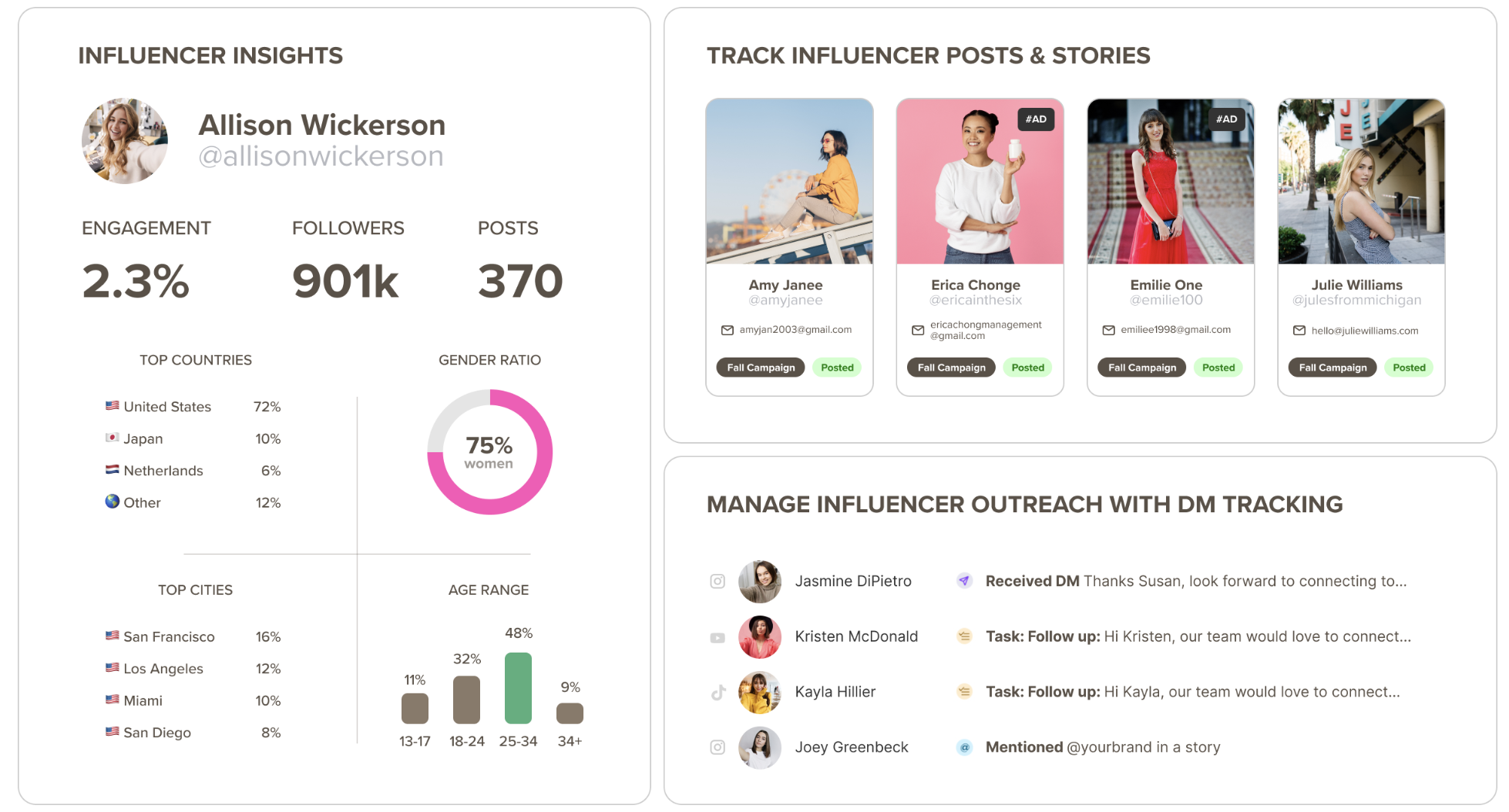Image resolution: width=1509 pixels, height=812 pixels.
Task: Open Julie Williams' profile thumbnail photo
Action: 1360,181
